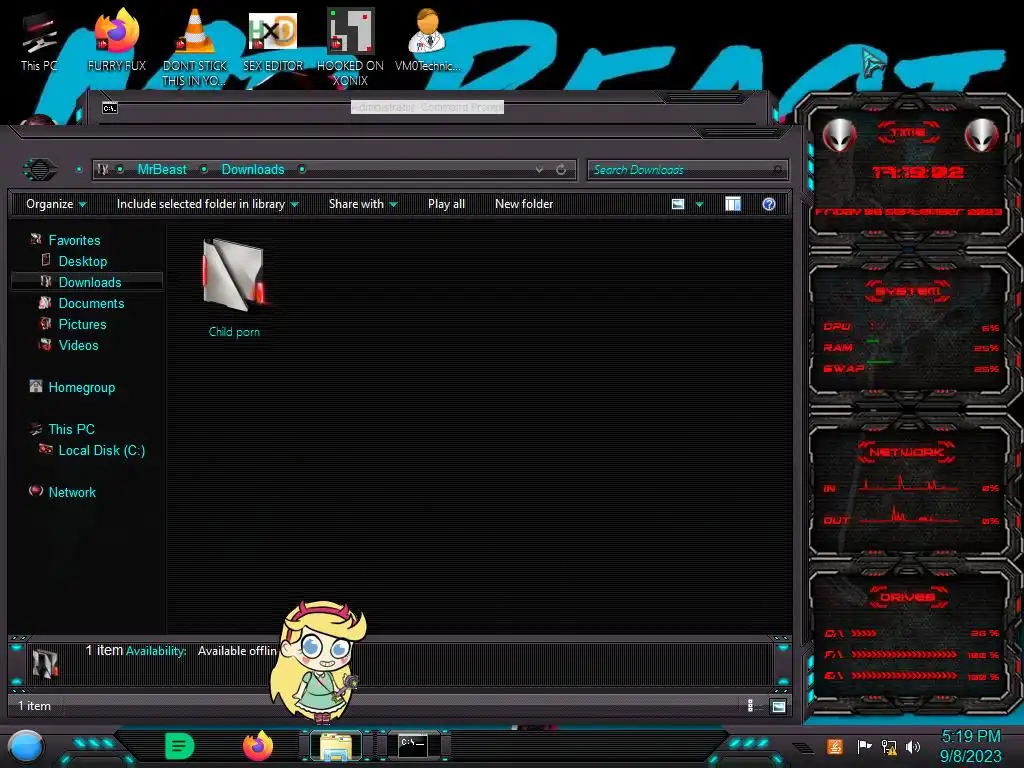Create a New folder from toolbar
Viewport: 1024px width, 768px height.
[x=524, y=204]
